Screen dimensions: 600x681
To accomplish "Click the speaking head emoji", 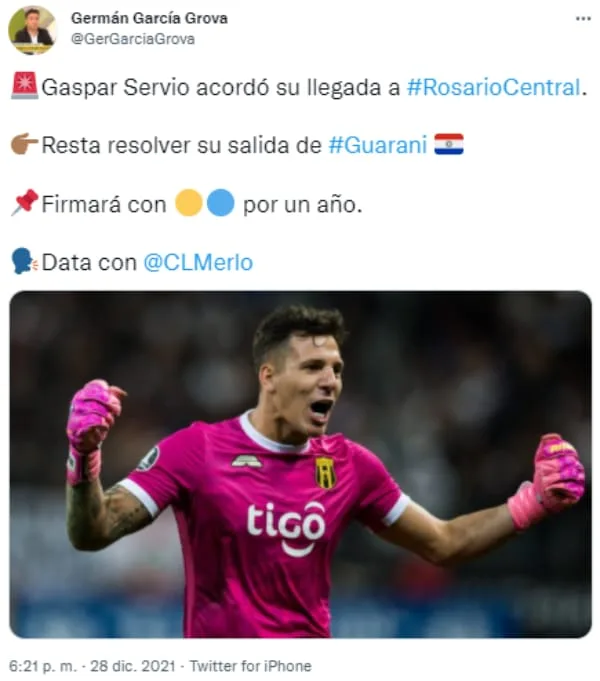I will (x=24, y=261).
